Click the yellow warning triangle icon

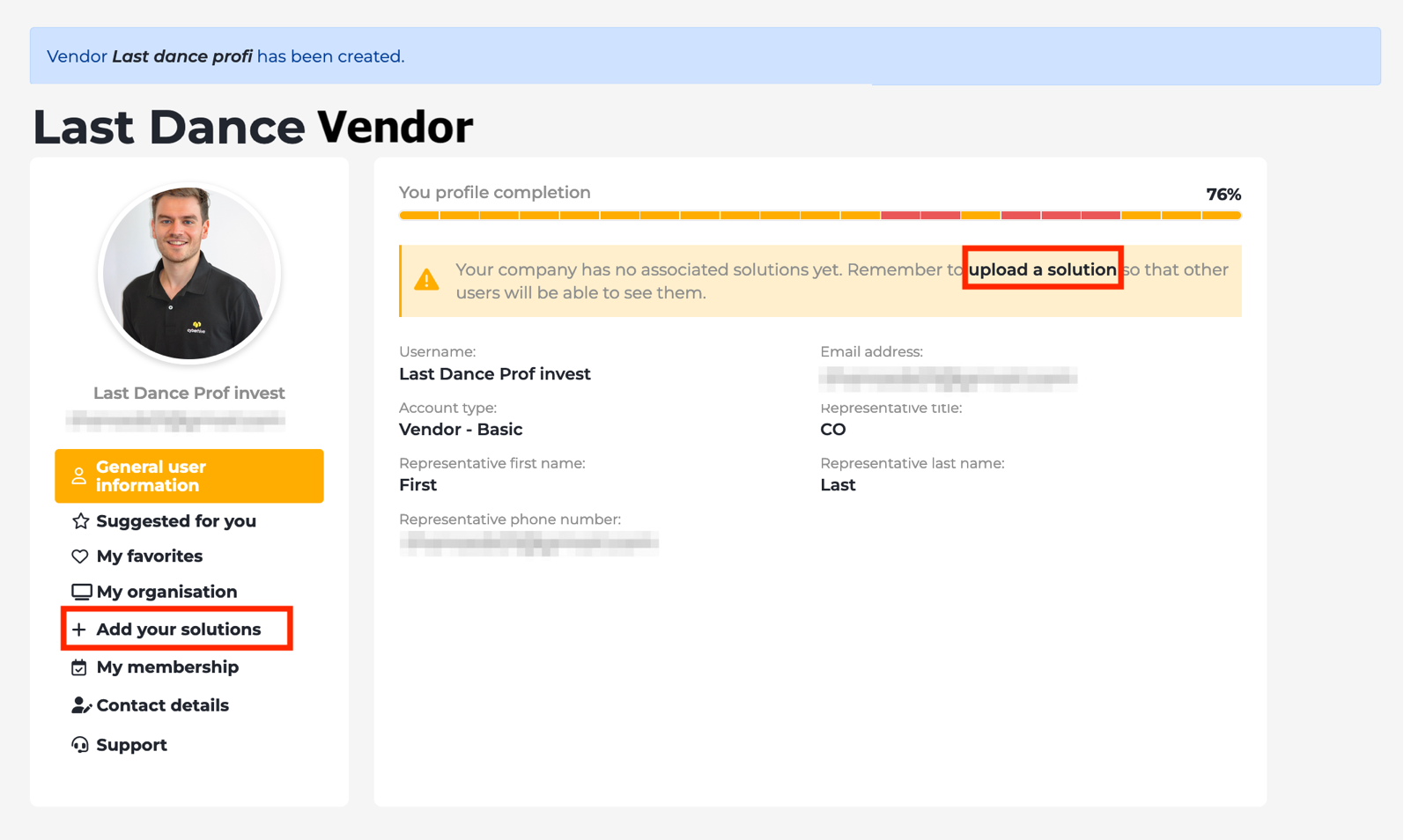click(426, 280)
